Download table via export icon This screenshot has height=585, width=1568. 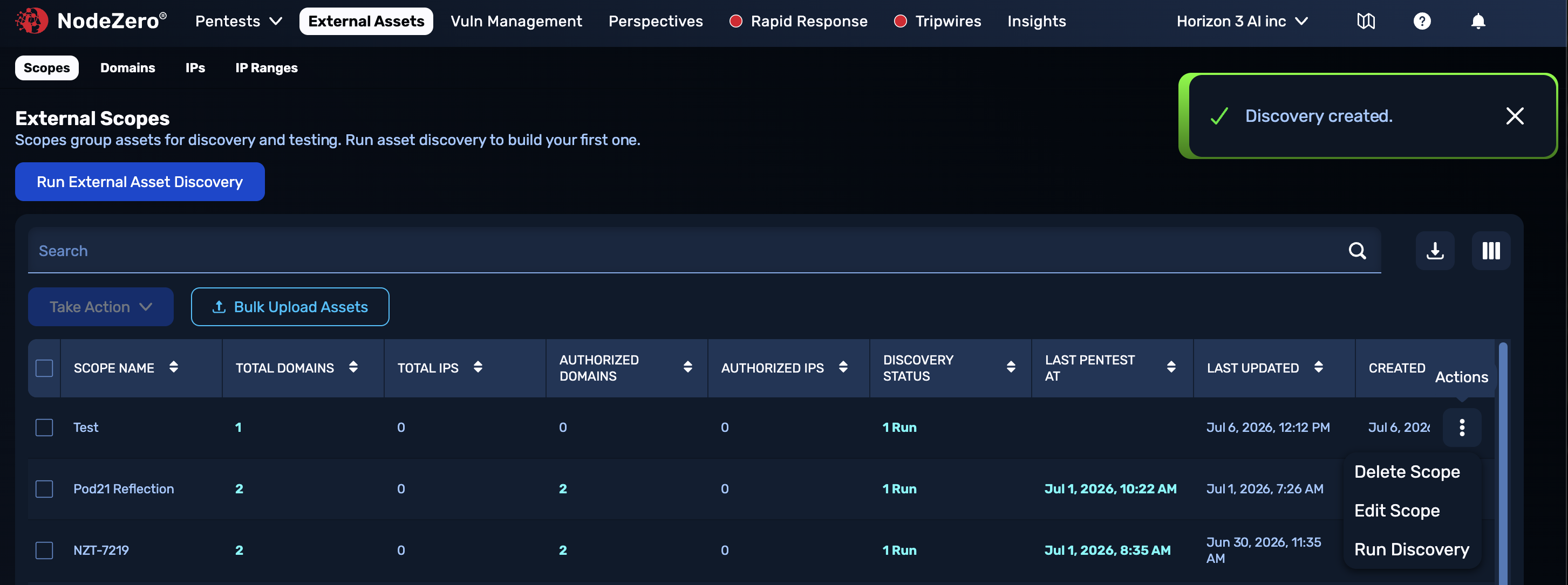tap(1435, 251)
